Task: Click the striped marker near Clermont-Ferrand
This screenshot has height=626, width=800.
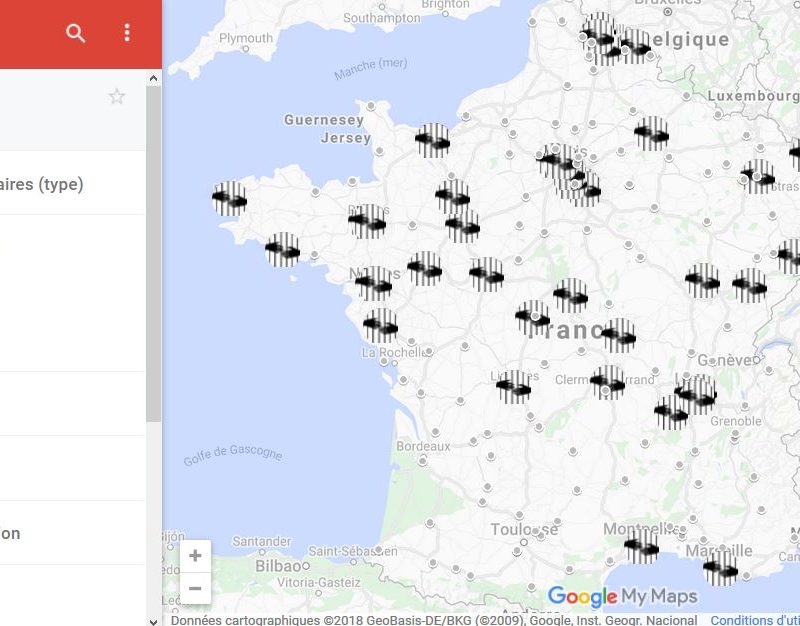Action: pos(607,382)
